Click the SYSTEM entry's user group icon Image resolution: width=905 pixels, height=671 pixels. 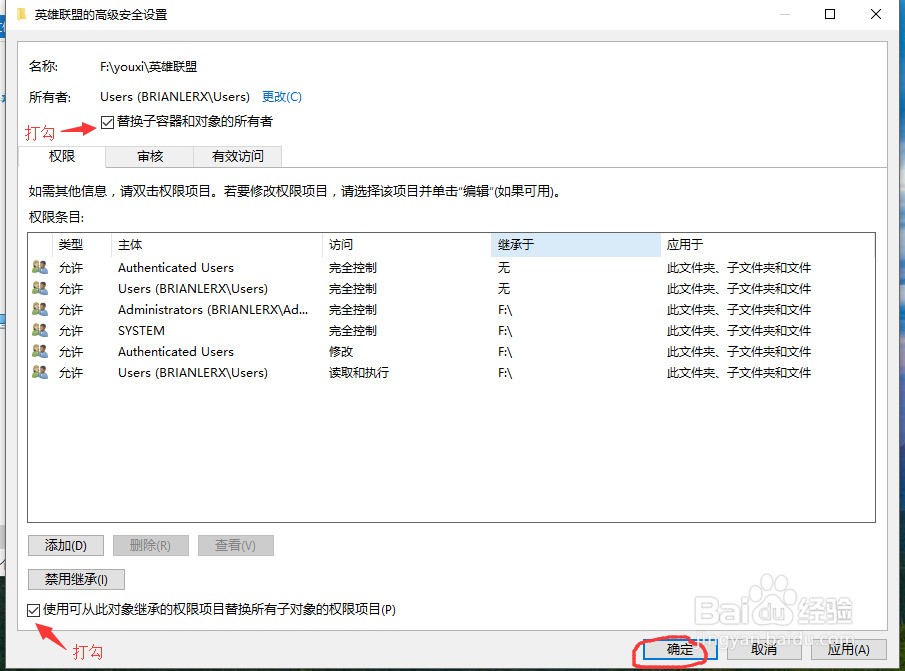40,330
